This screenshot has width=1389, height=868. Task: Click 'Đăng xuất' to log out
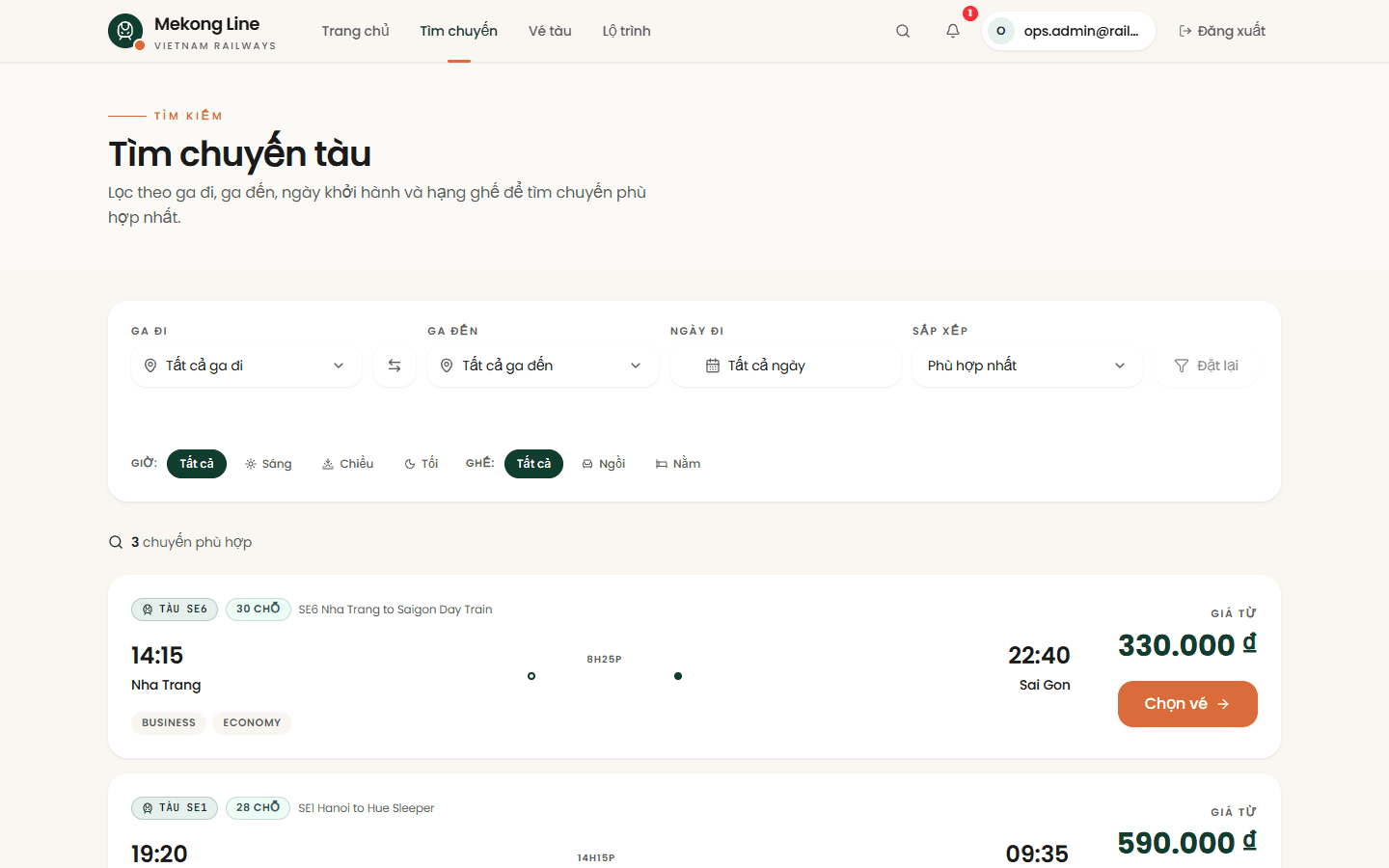pos(1222,31)
